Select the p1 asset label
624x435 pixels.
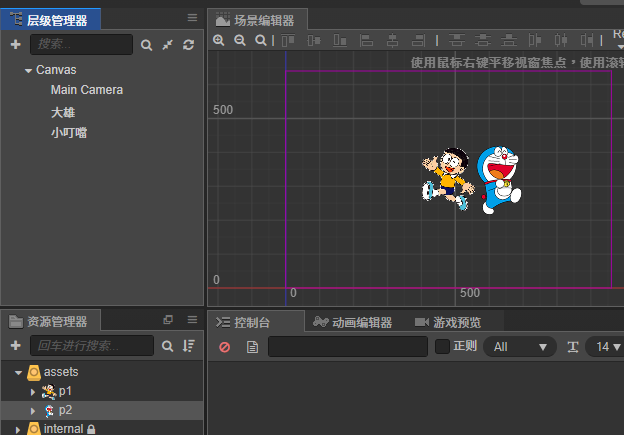tap(65, 391)
